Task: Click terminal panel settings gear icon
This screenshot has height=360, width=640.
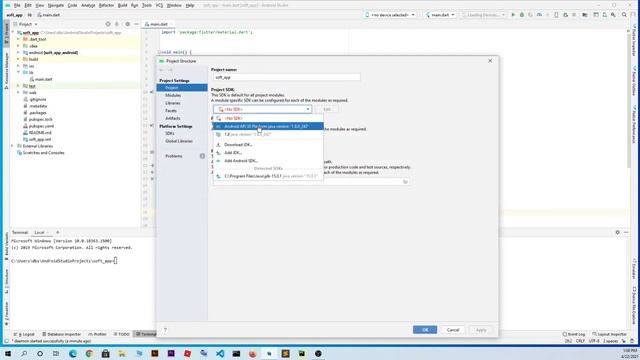Action: pos(618,232)
